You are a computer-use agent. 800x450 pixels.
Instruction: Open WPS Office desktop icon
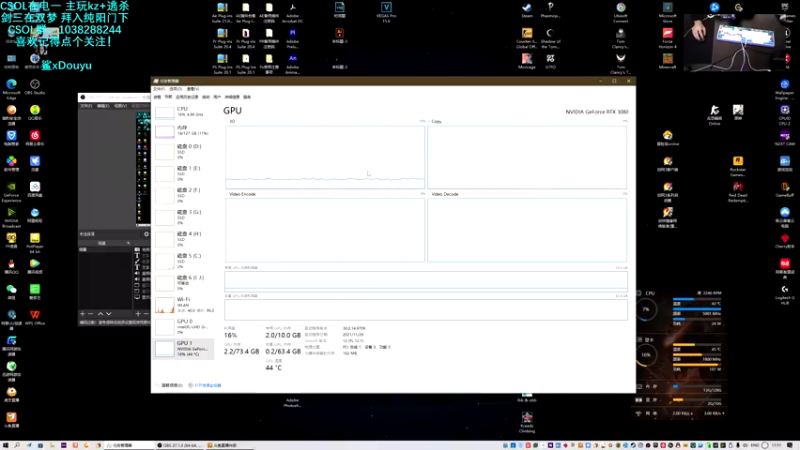point(35,318)
